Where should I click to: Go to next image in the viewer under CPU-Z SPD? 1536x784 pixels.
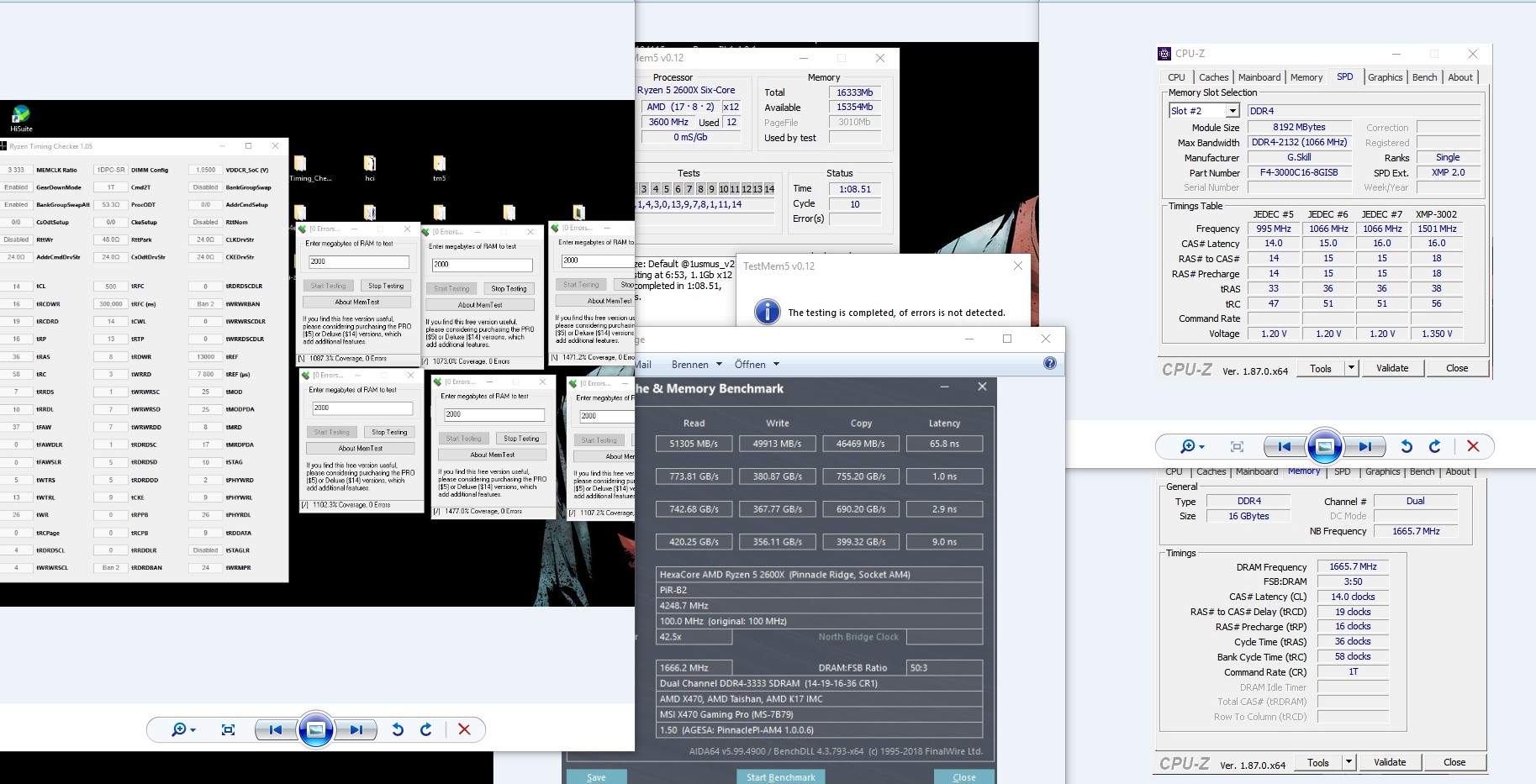pyautogui.click(x=1364, y=446)
